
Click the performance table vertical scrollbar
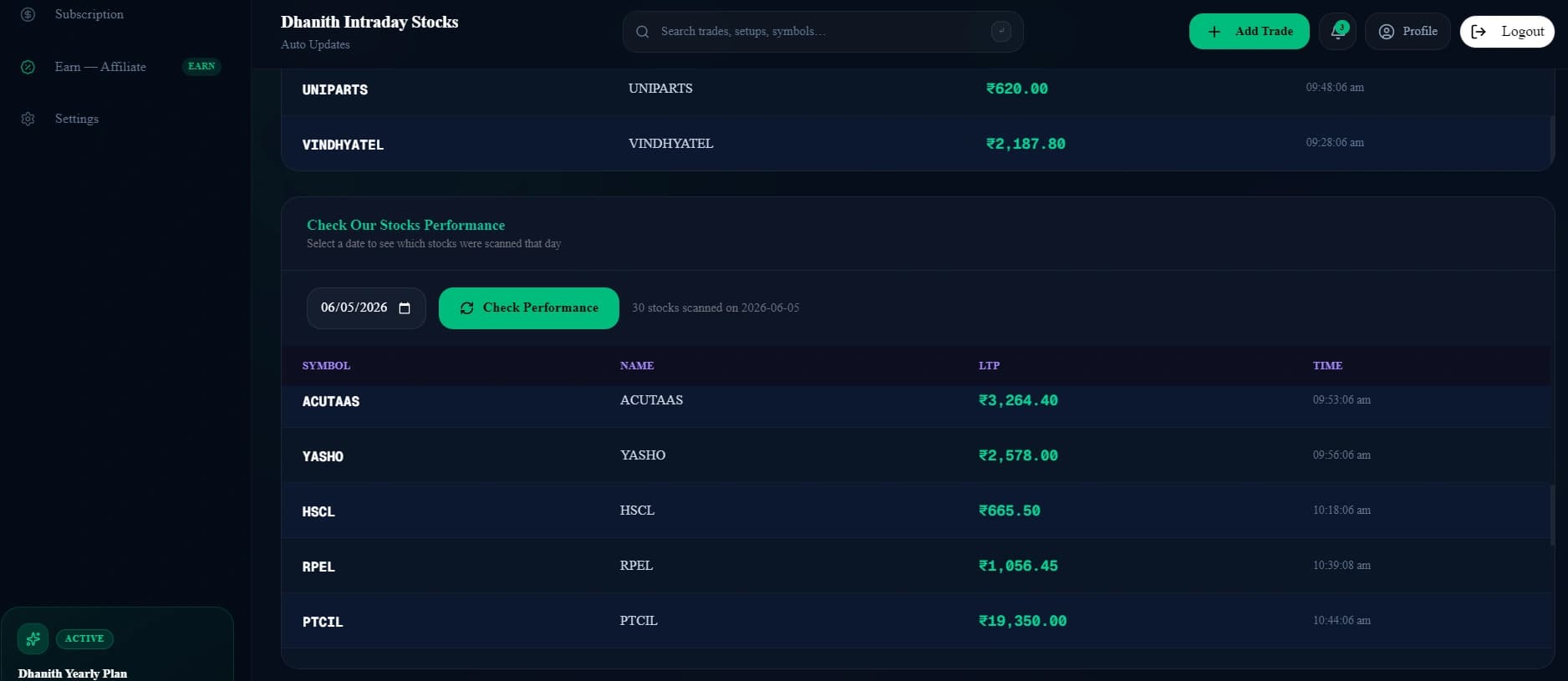pyautogui.click(x=1553, y=515)
